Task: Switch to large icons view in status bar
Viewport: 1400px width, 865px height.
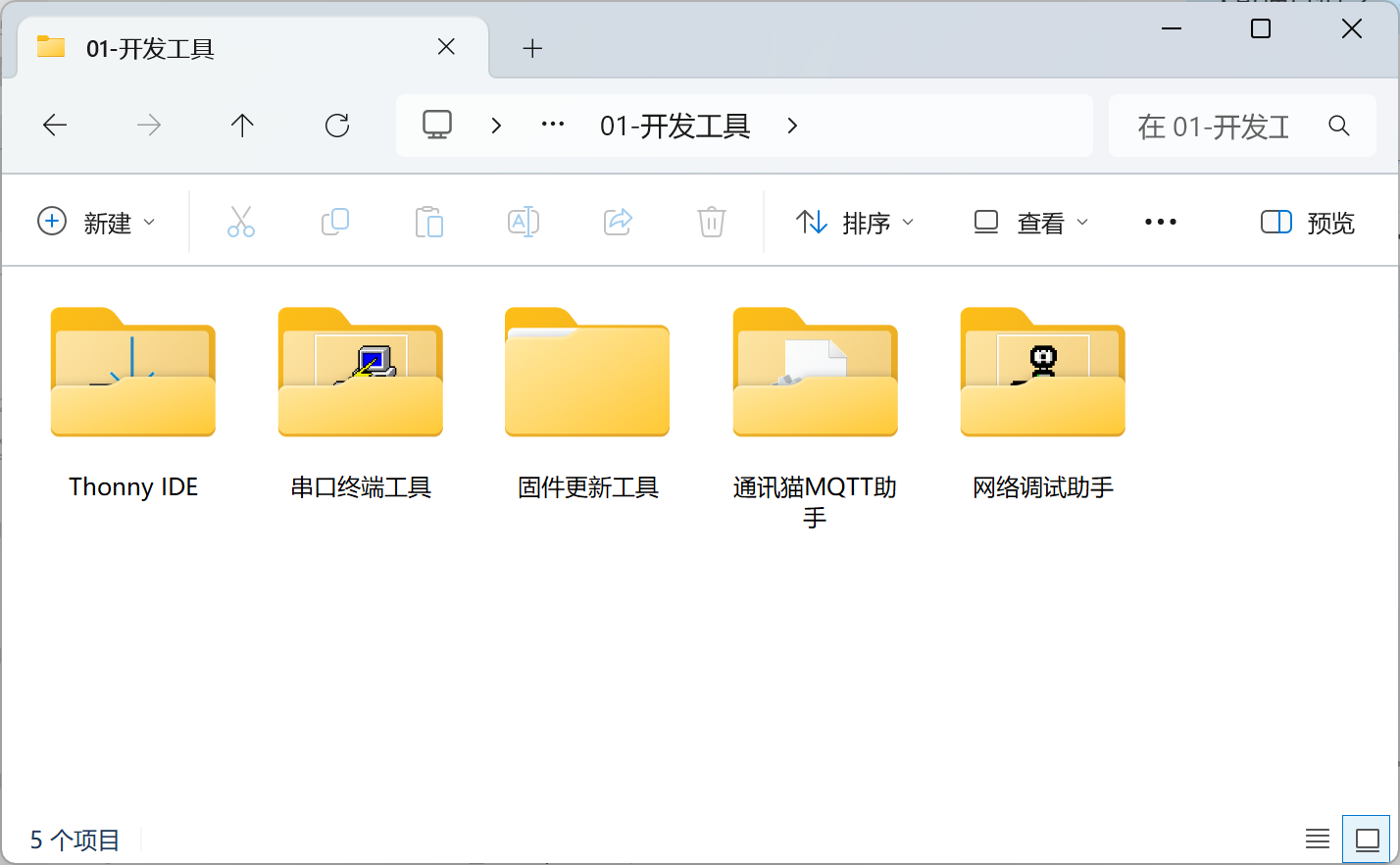Action: [x=1367, y=840]
